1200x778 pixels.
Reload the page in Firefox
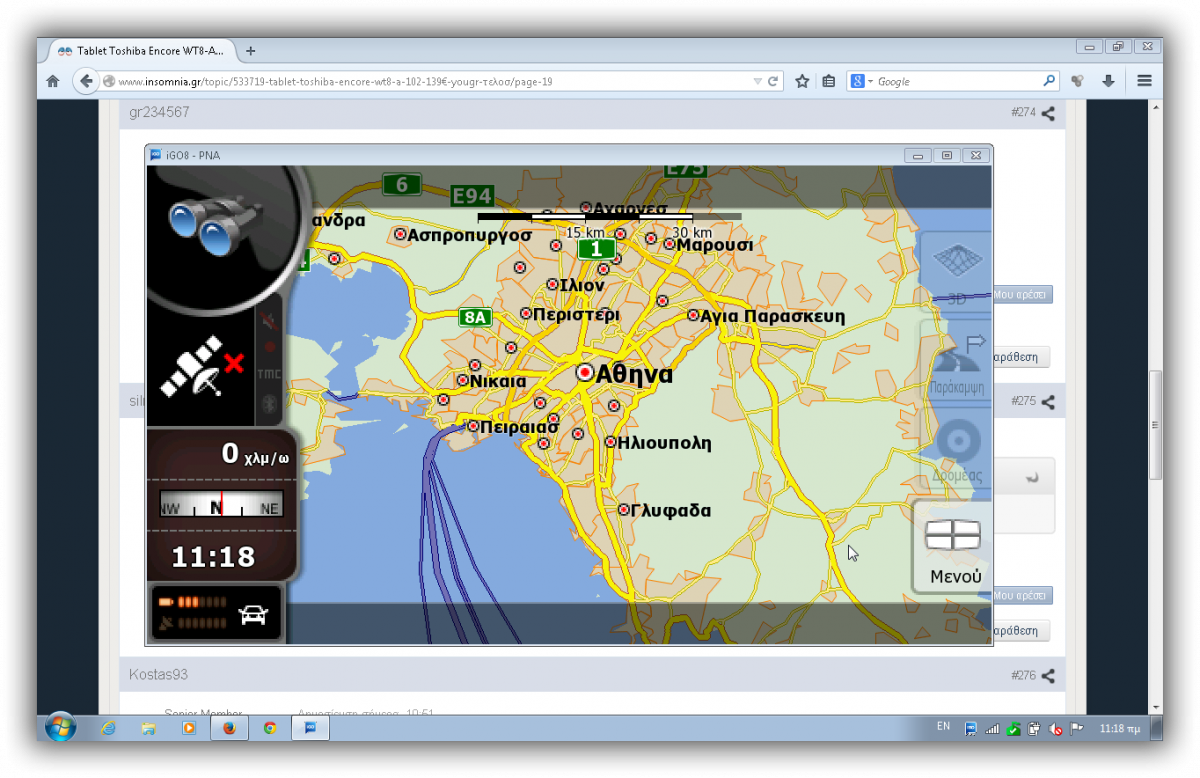[x=773, y=81]
